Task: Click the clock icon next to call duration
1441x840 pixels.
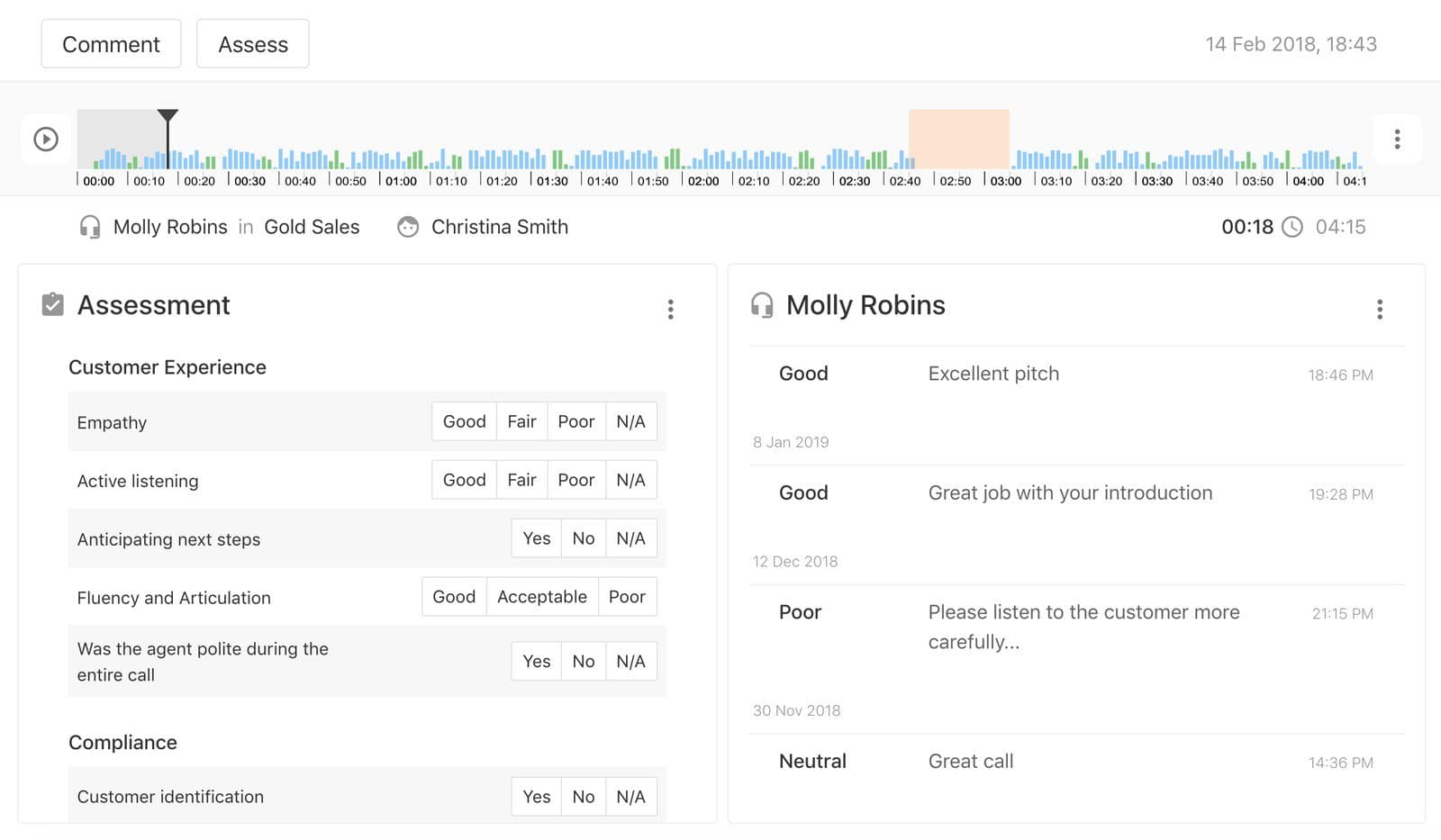Action: (1294, 227)
